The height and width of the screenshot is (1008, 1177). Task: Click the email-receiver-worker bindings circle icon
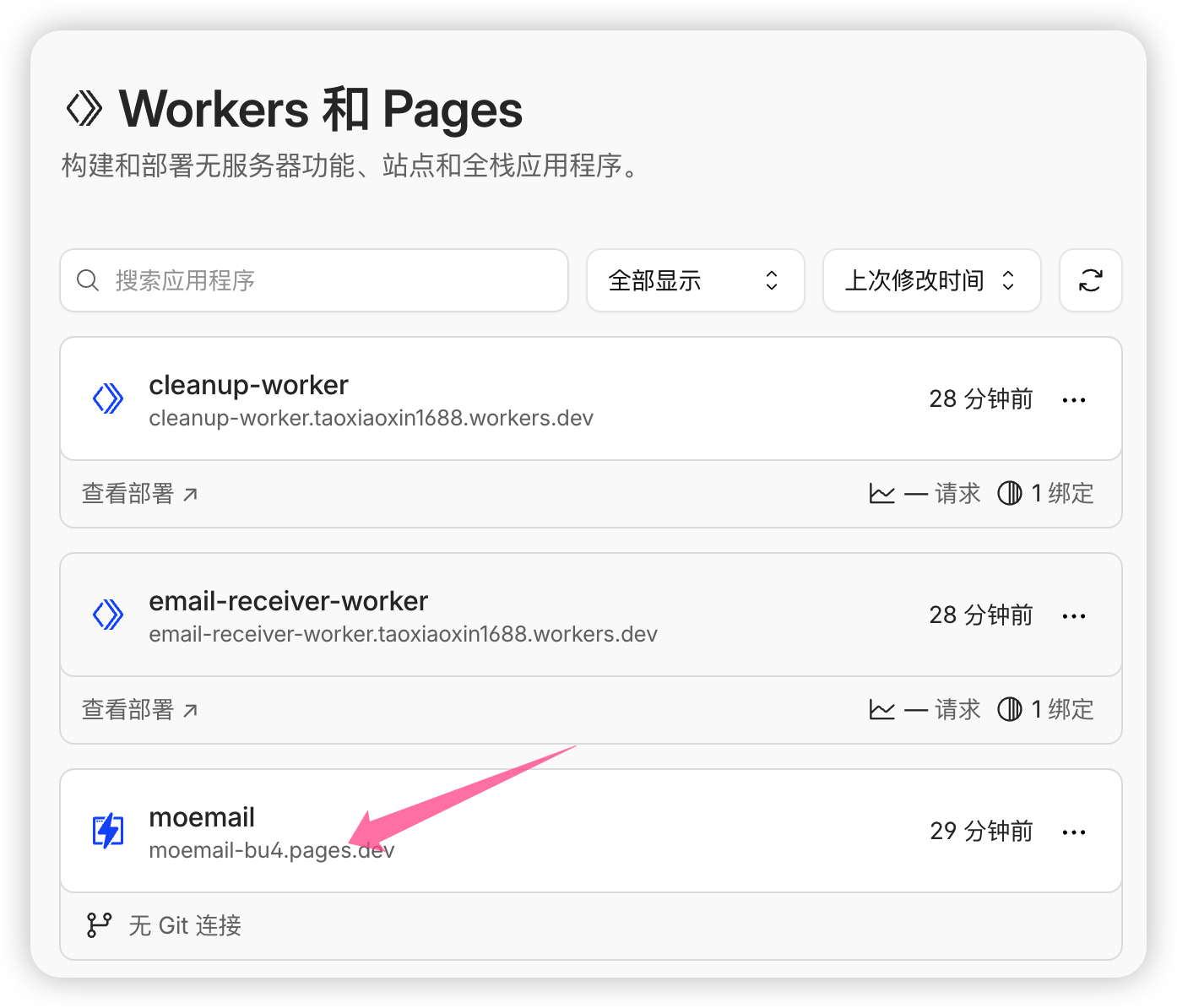1009,709
